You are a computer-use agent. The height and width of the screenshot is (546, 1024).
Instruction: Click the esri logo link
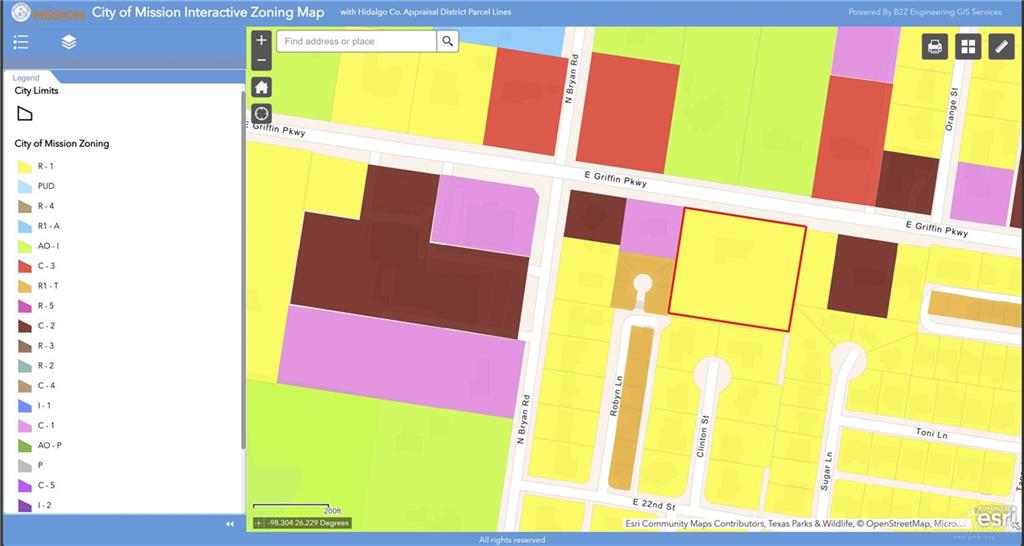(x=997, y=516)
